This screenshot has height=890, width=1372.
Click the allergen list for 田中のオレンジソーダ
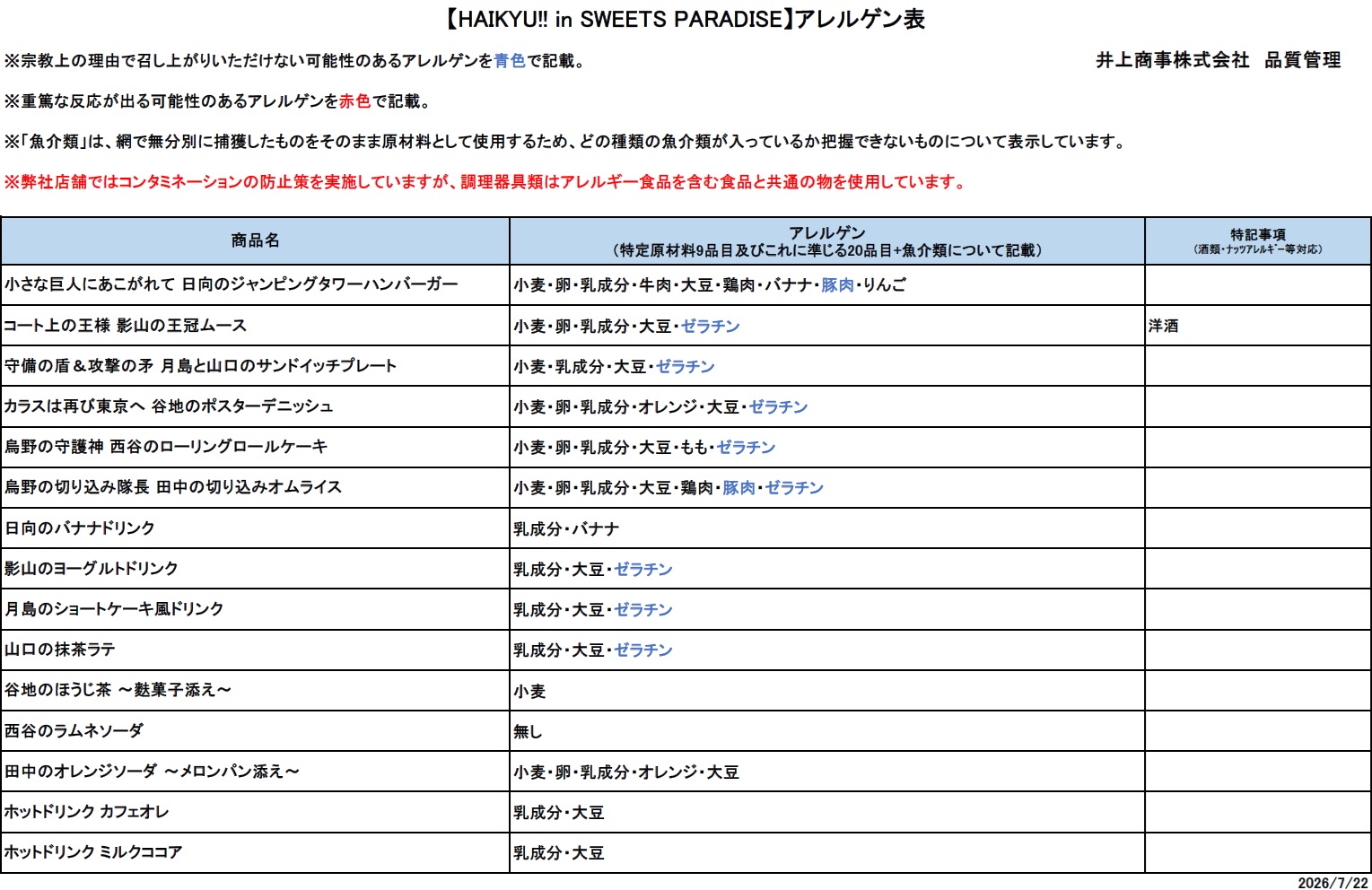coord(626,772)
